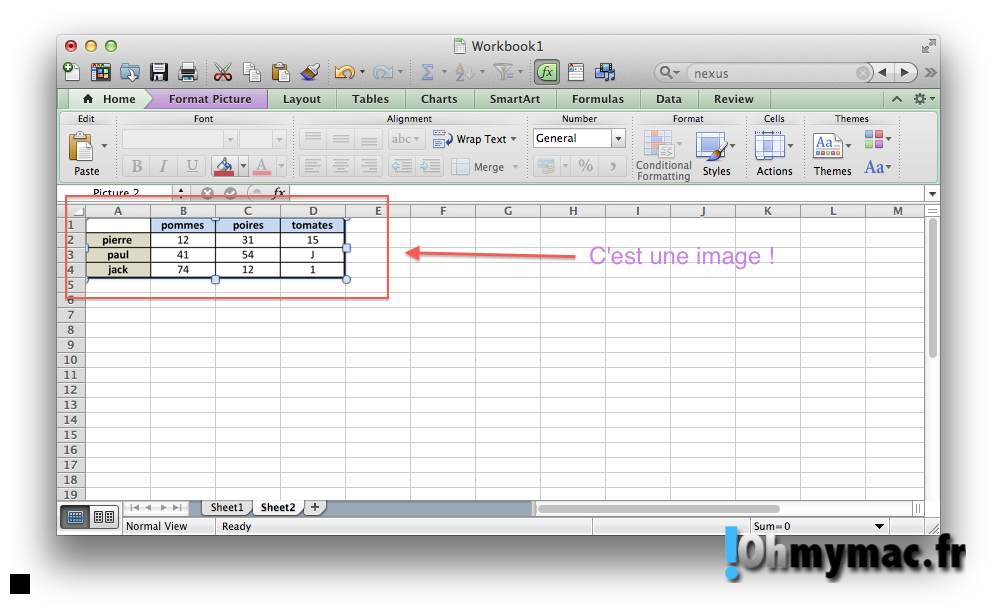Select the Sheet1 worksheet tab
Screen dimensions: 997x614
(226, 507)
